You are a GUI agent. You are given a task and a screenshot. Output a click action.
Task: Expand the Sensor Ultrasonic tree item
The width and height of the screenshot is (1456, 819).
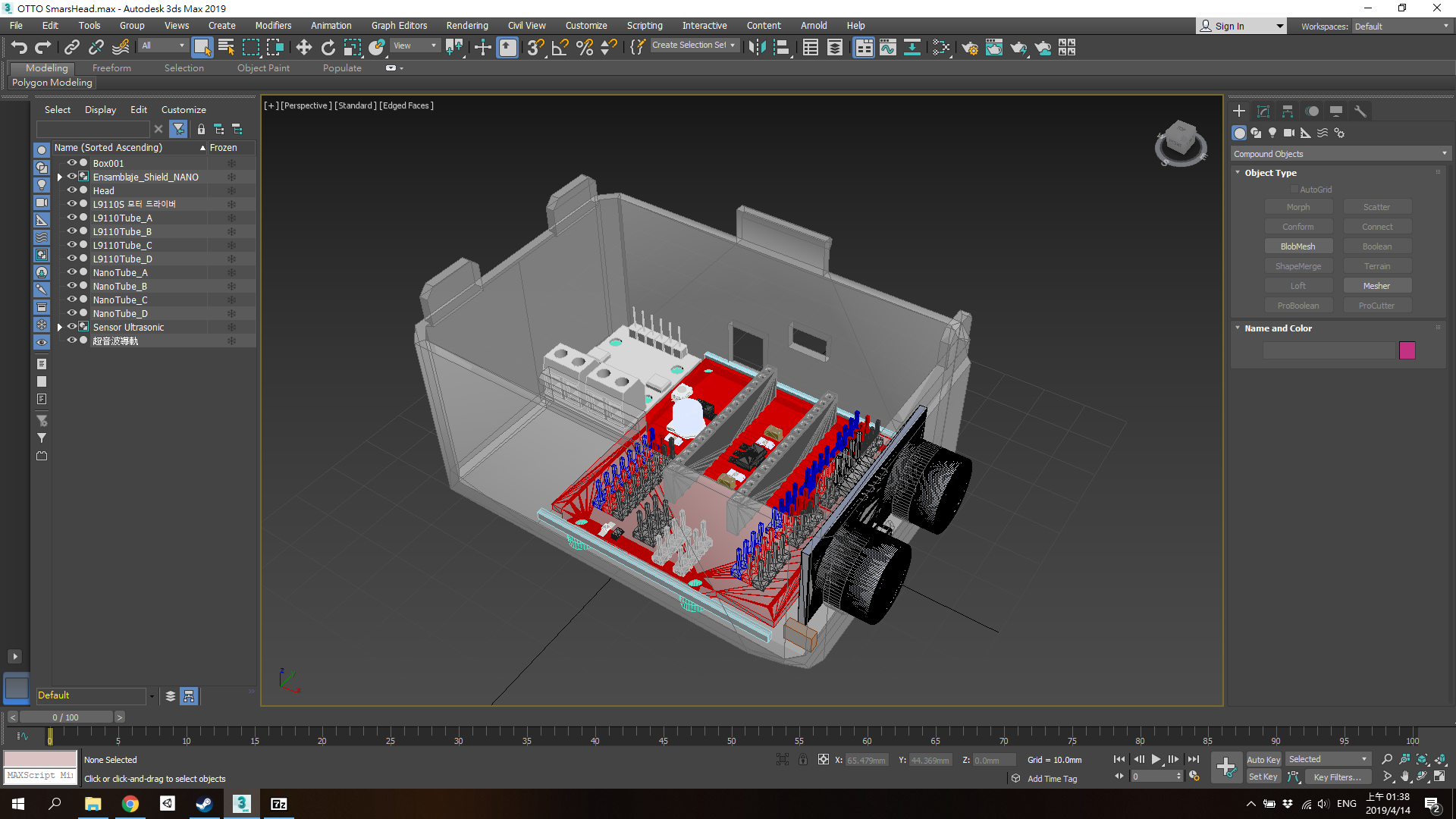pyautogui.click(x=60, y=328)
